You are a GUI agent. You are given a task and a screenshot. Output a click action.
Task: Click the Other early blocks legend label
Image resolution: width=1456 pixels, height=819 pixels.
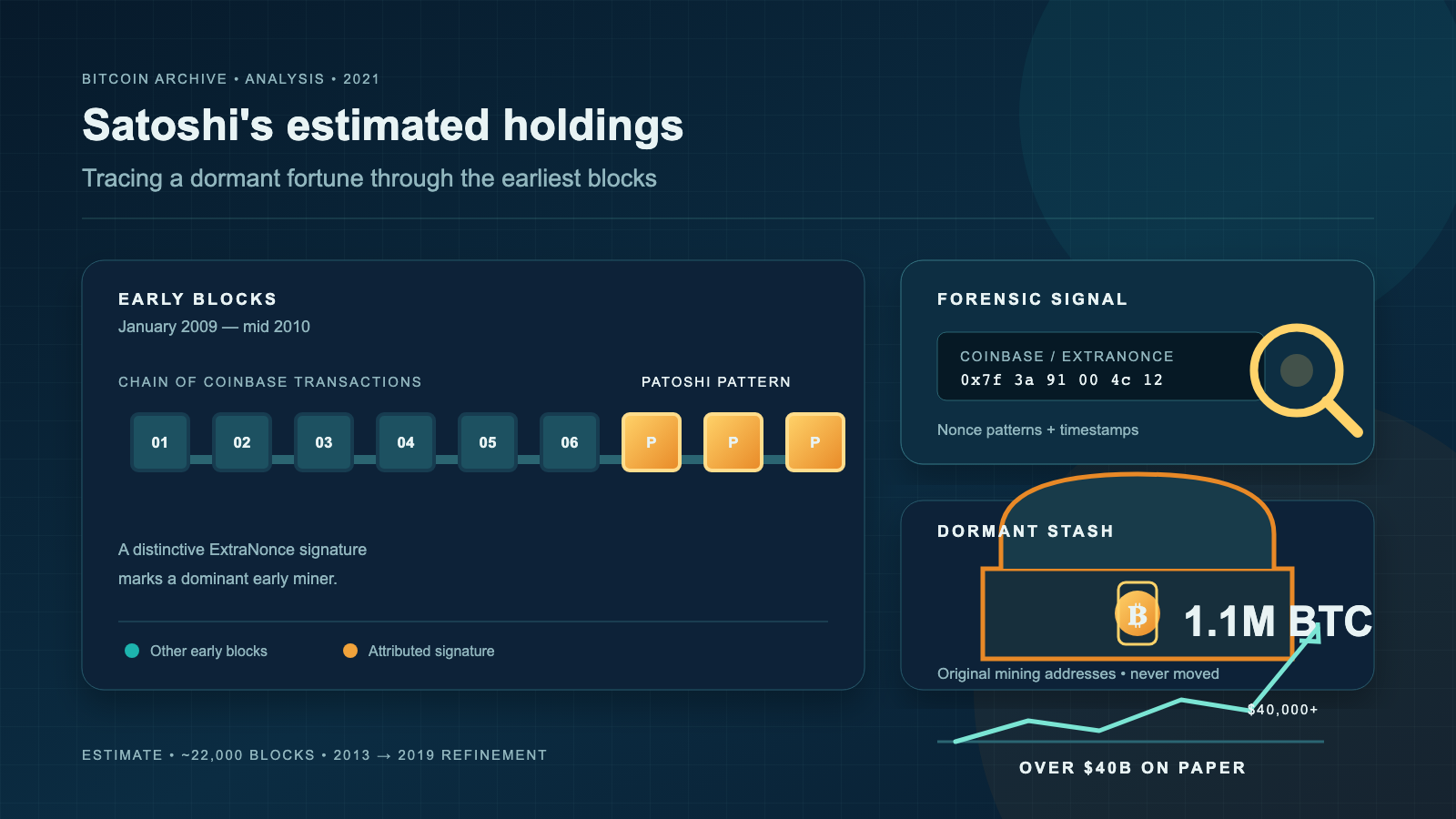tap(208, 651)
